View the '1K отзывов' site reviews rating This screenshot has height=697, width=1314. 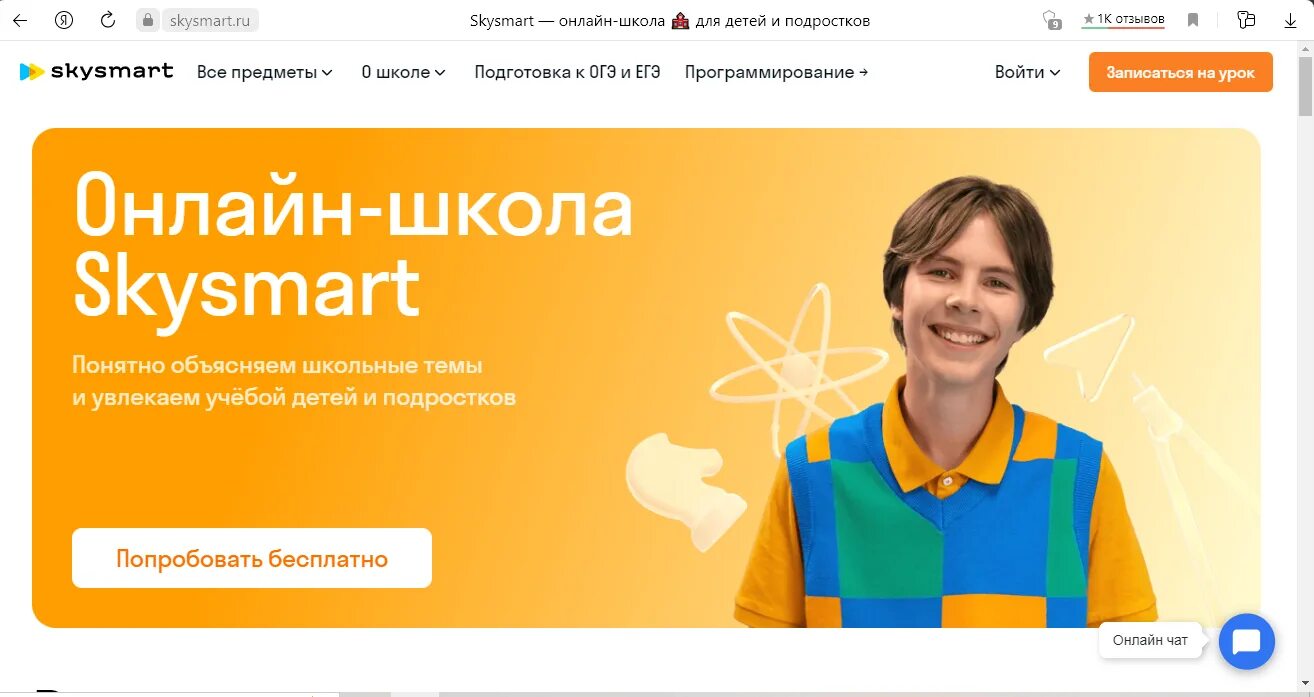coord(1123,19)
